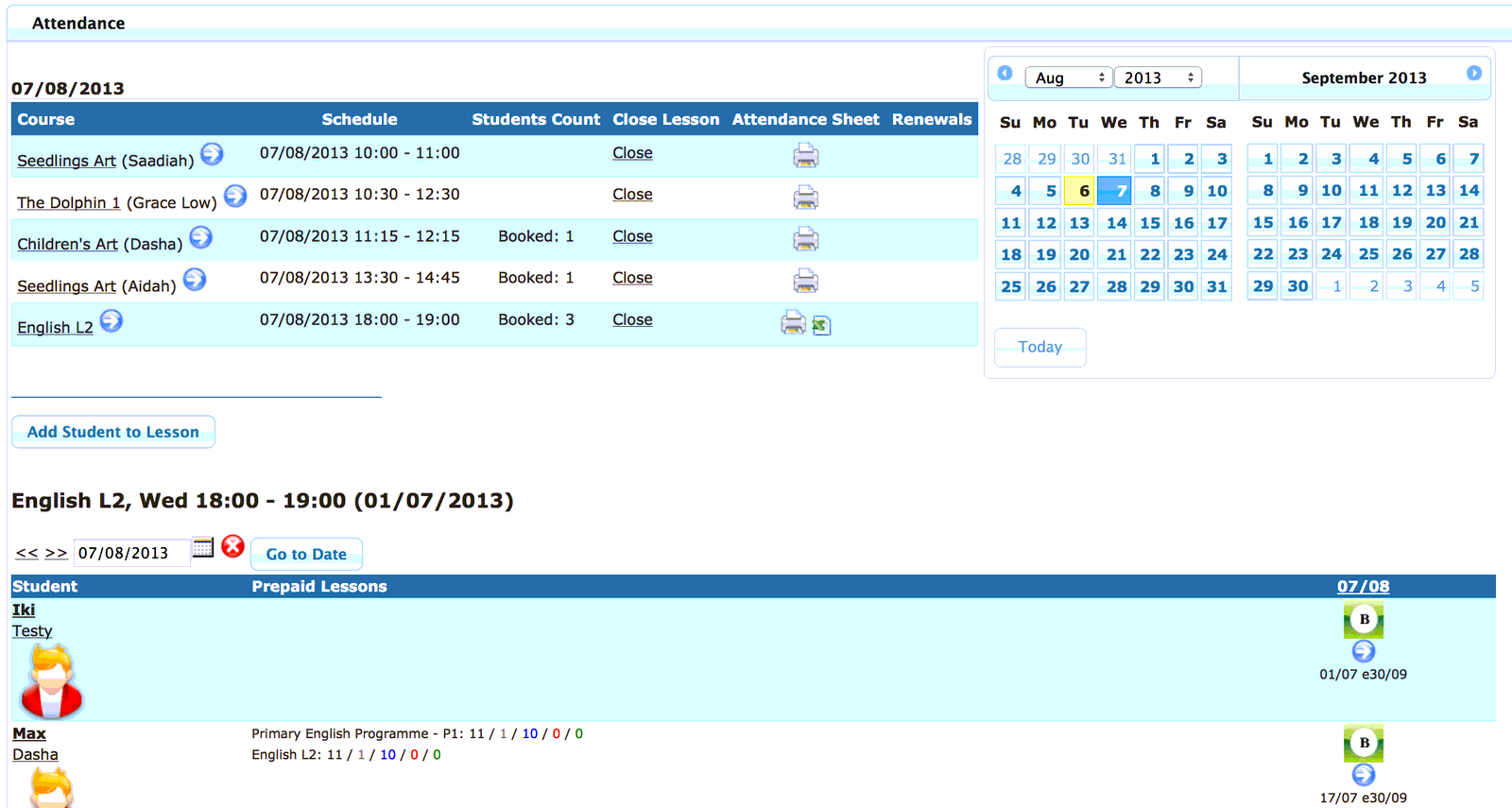This screenshot has width=1512, height=808.
Task: Open Children's Art course link
Action: click(67, 245)
